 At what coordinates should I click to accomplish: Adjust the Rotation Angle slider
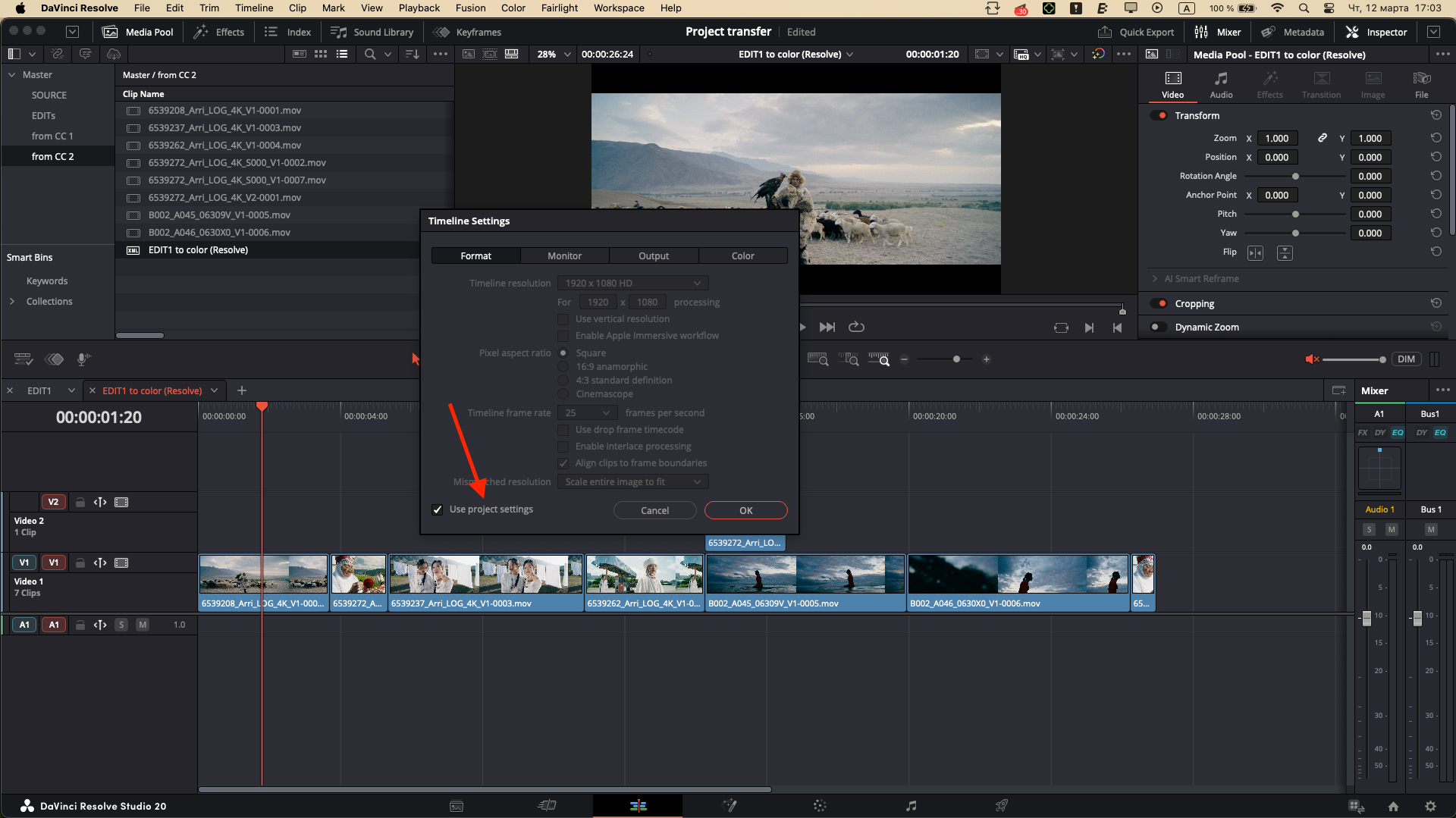(x=1294, y=176)
